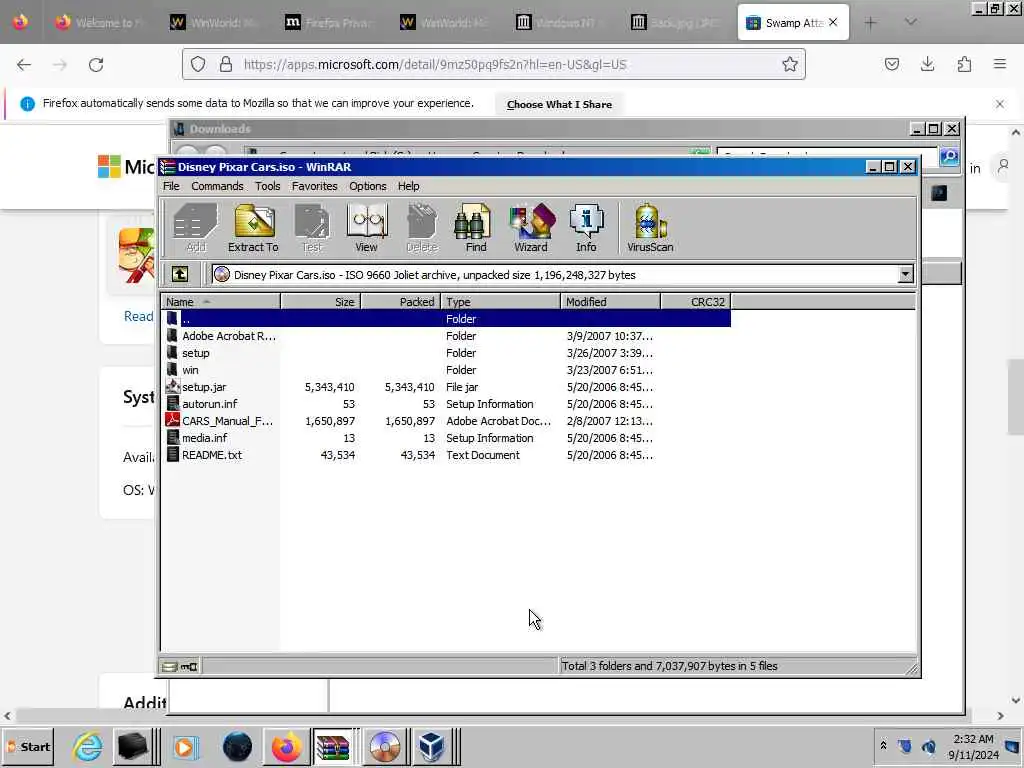Click Firefox Save to Pocket icon
This screenshot has width=1024, height=768.
pos(891,64)
